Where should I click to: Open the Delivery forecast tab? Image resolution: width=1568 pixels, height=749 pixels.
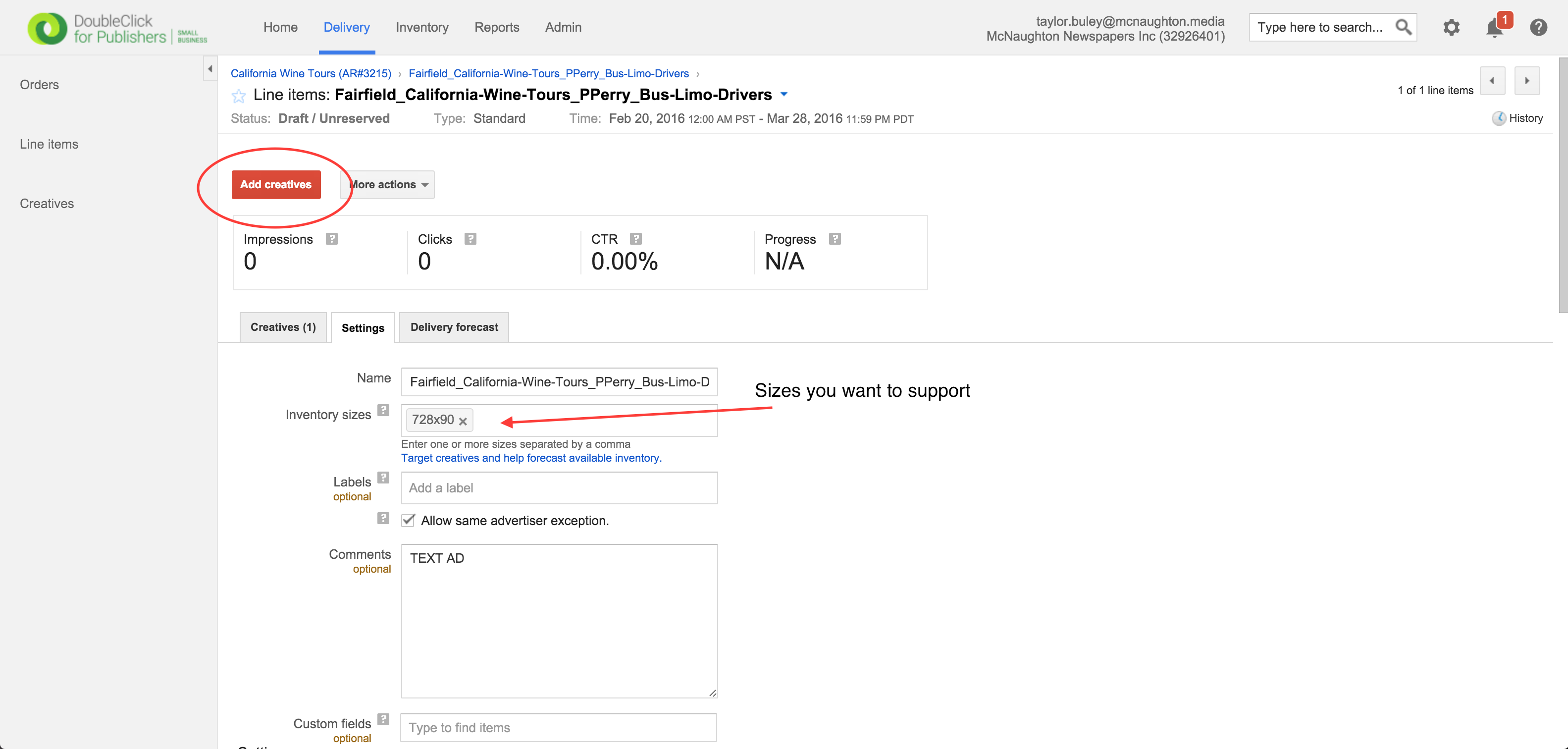pyautogui.click(x=454, y=327)
